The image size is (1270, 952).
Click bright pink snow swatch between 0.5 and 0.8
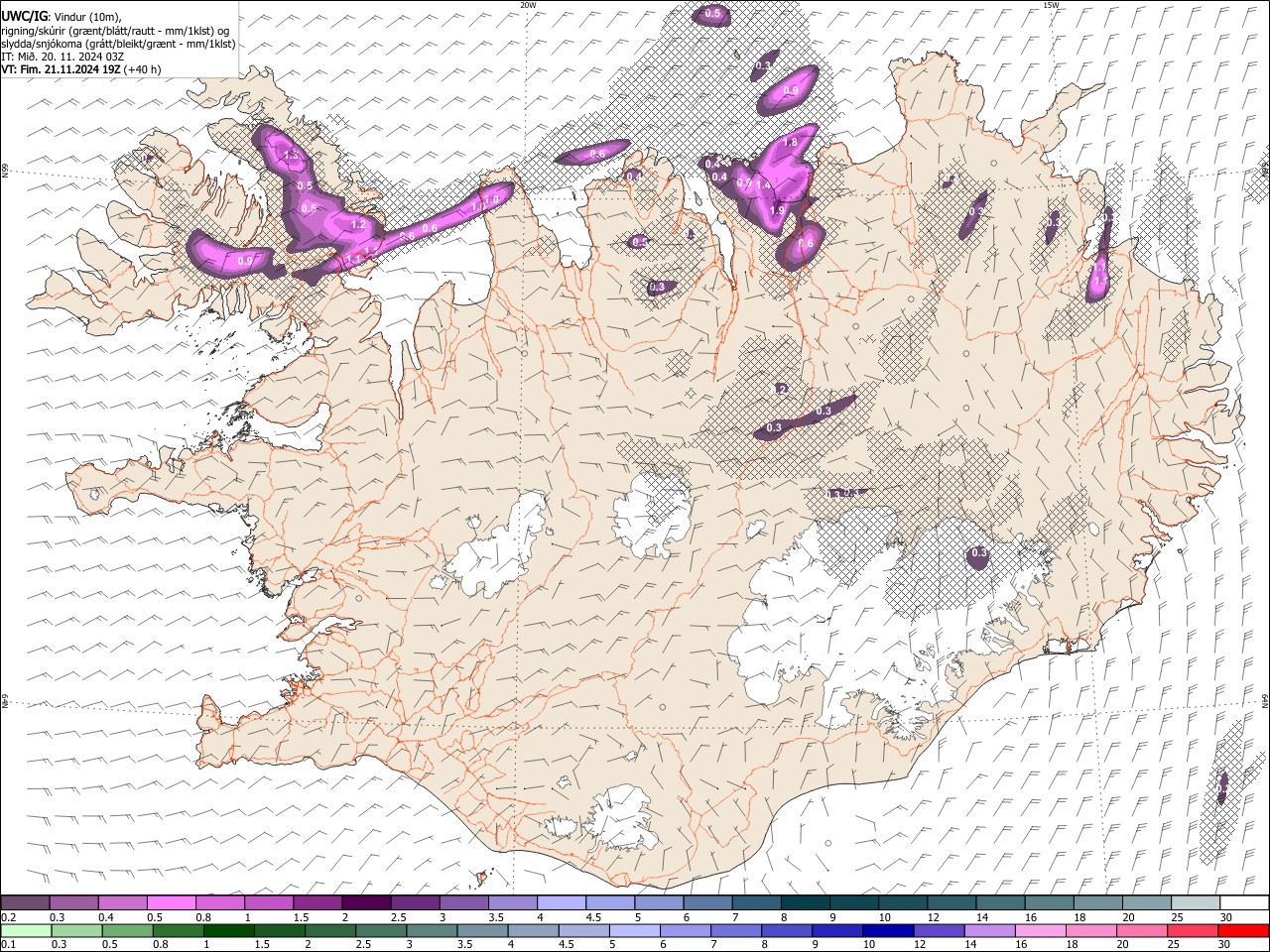pyautogui.click(x=171, y=902)
